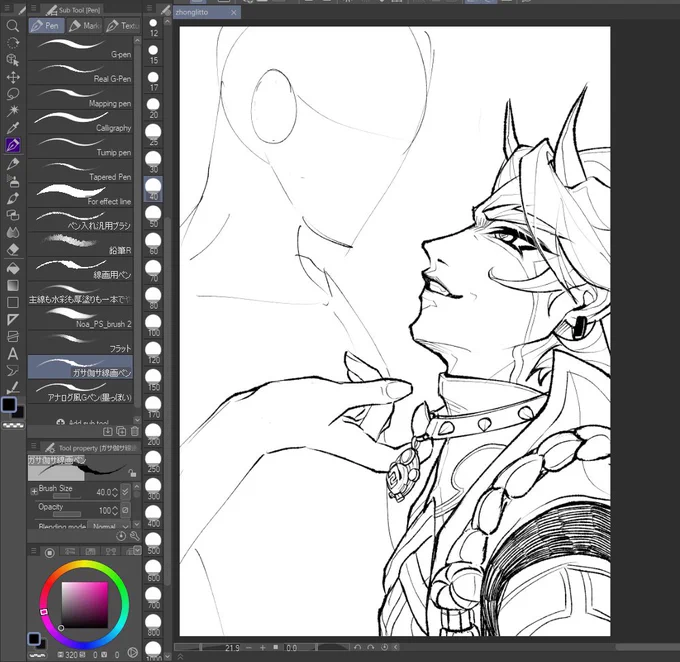Open Blending mode Normal dropdown

click(109, 526)
